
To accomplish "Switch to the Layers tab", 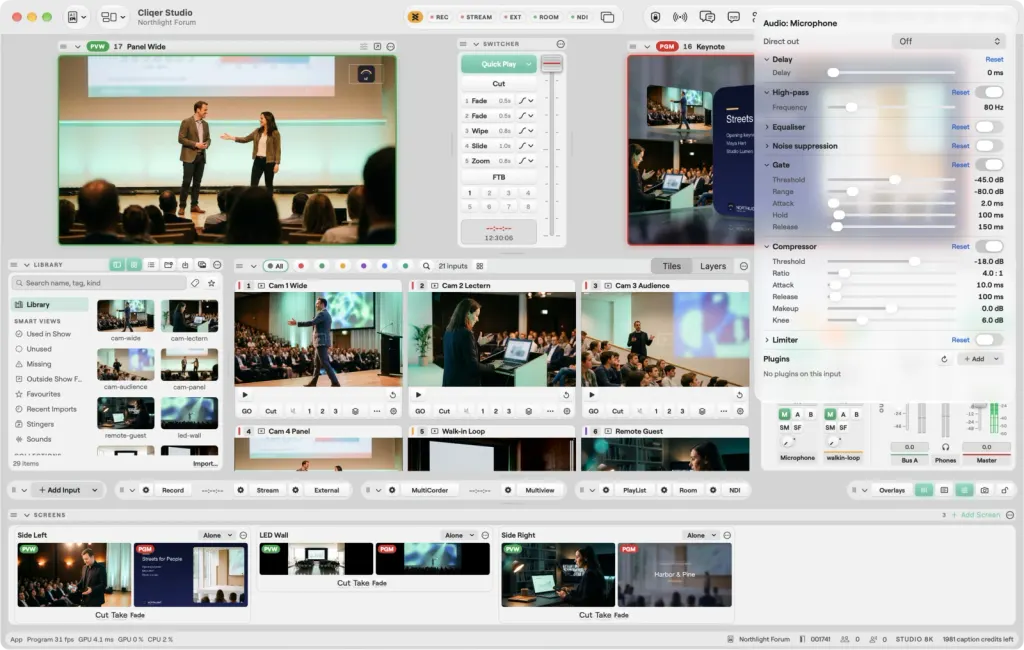I will click(712, 266).
